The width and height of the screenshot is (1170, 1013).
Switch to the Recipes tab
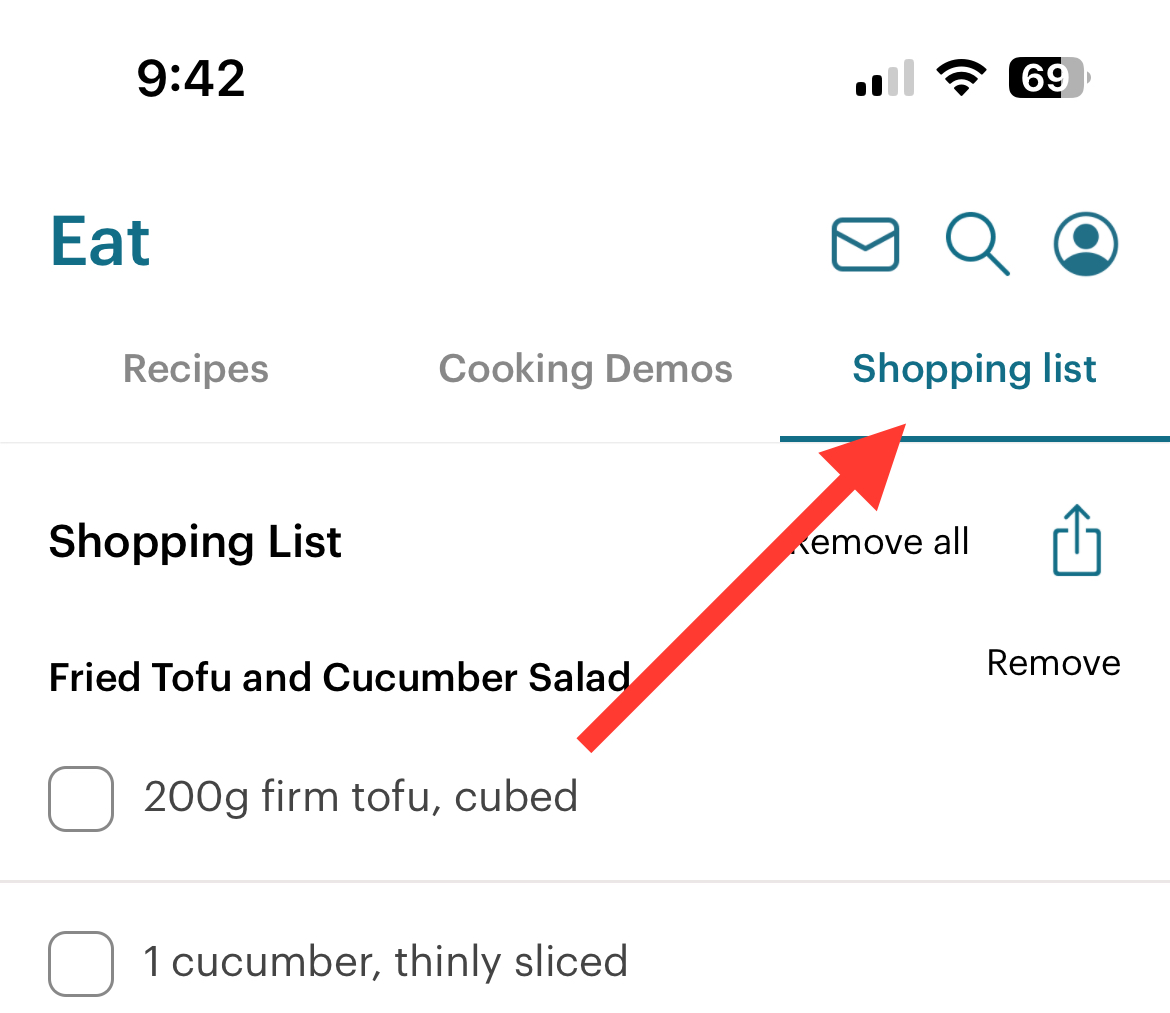(x=195, y=368)
